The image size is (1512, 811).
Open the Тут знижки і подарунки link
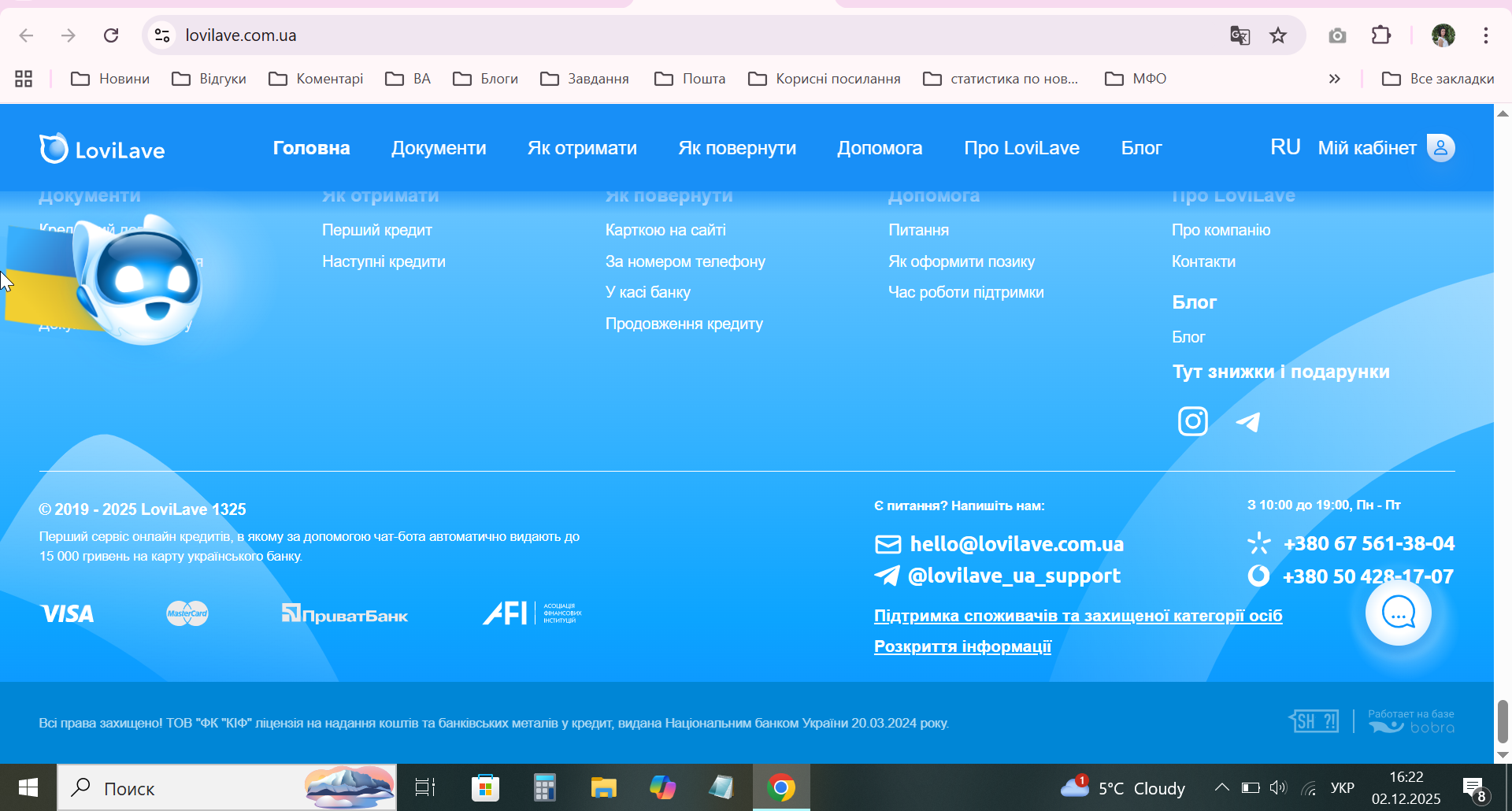click(1280, 372)
